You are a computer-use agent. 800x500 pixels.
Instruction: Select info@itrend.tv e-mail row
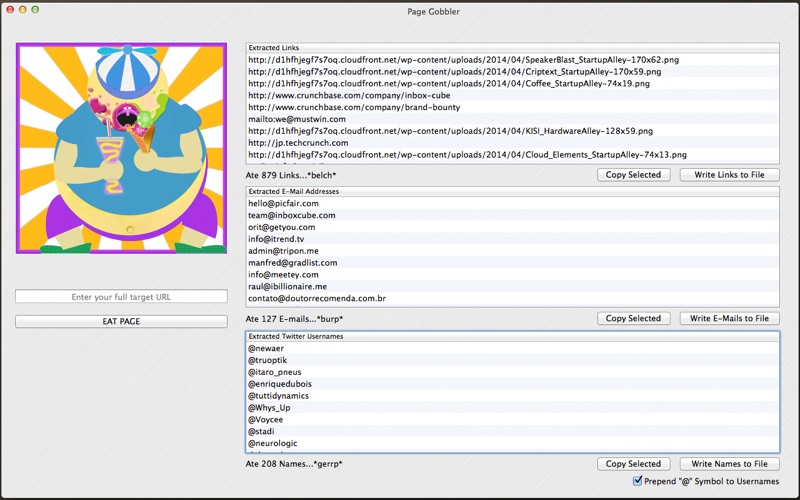(x=512, y=239)
